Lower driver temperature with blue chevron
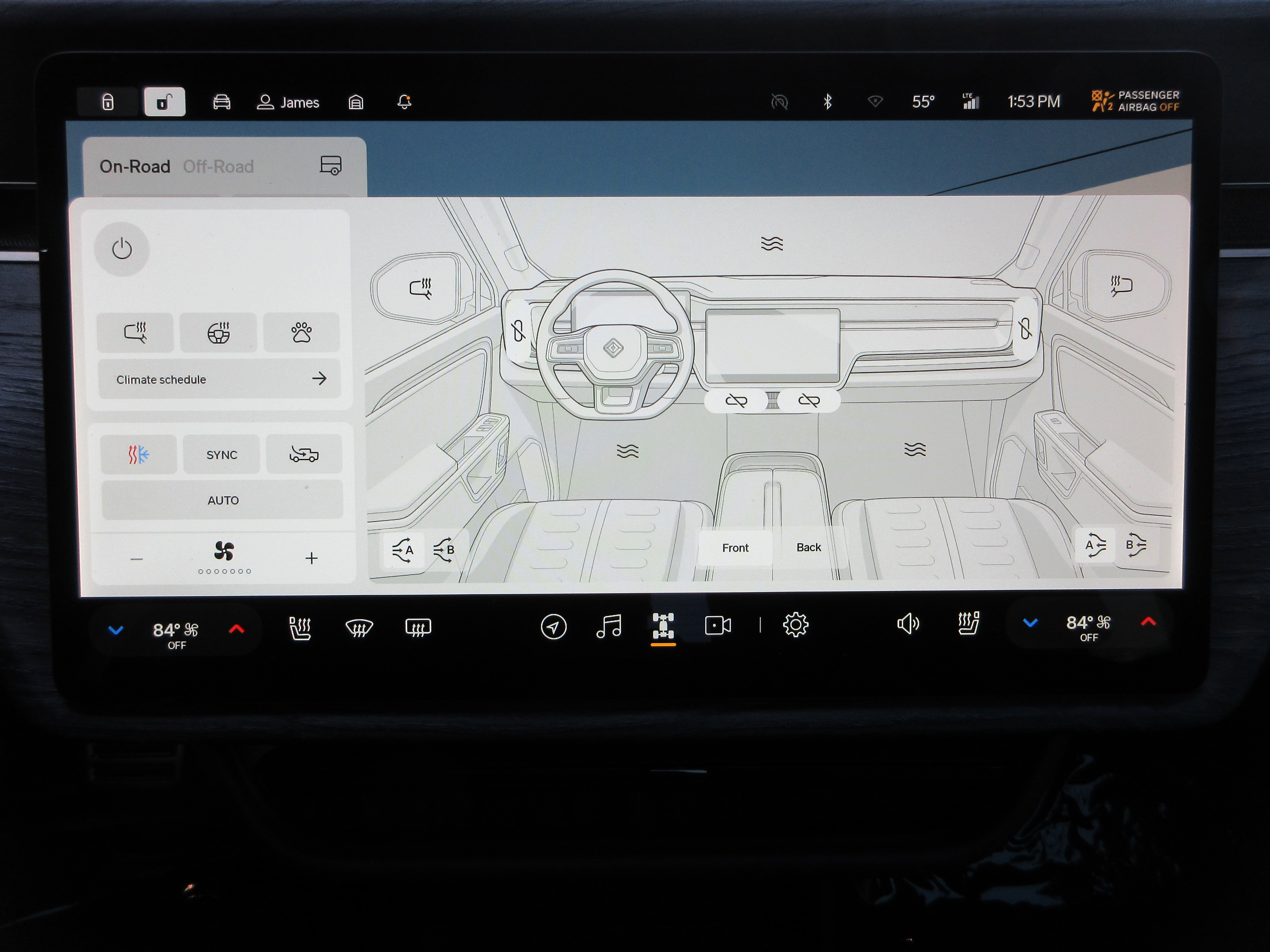 (116, 630)
